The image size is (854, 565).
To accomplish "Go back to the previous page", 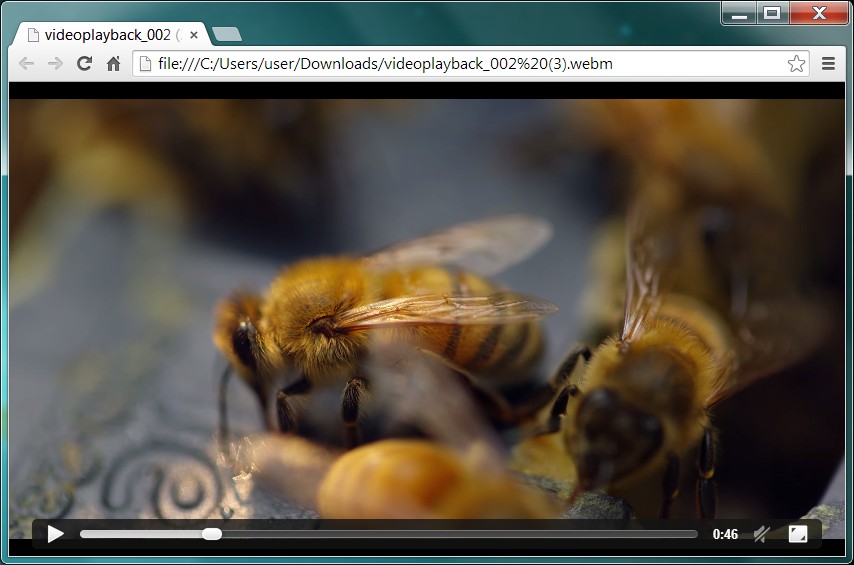I will pyautogui.click(x=26, y=64).
